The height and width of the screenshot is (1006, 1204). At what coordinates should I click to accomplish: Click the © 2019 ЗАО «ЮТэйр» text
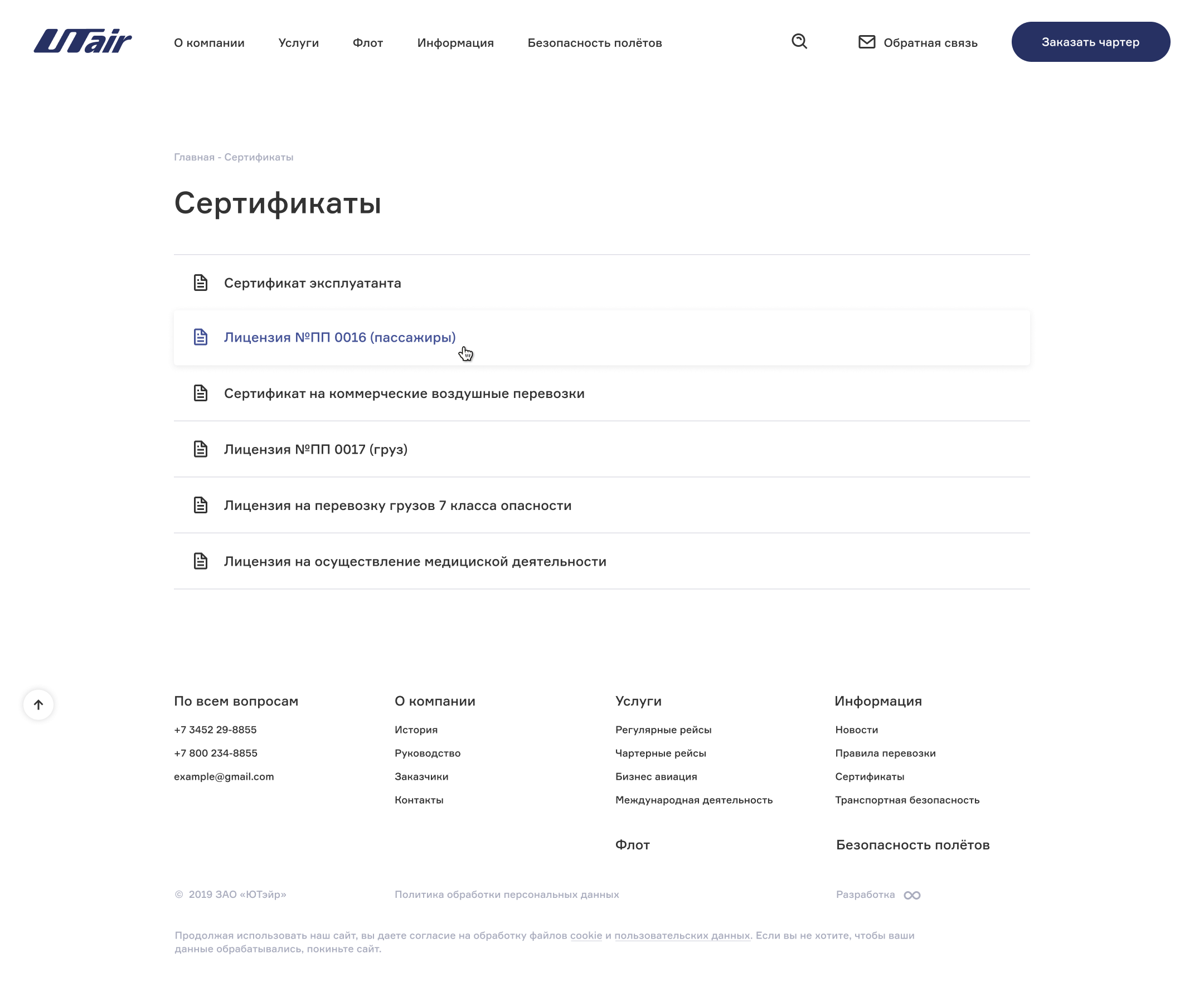[230, 895]
